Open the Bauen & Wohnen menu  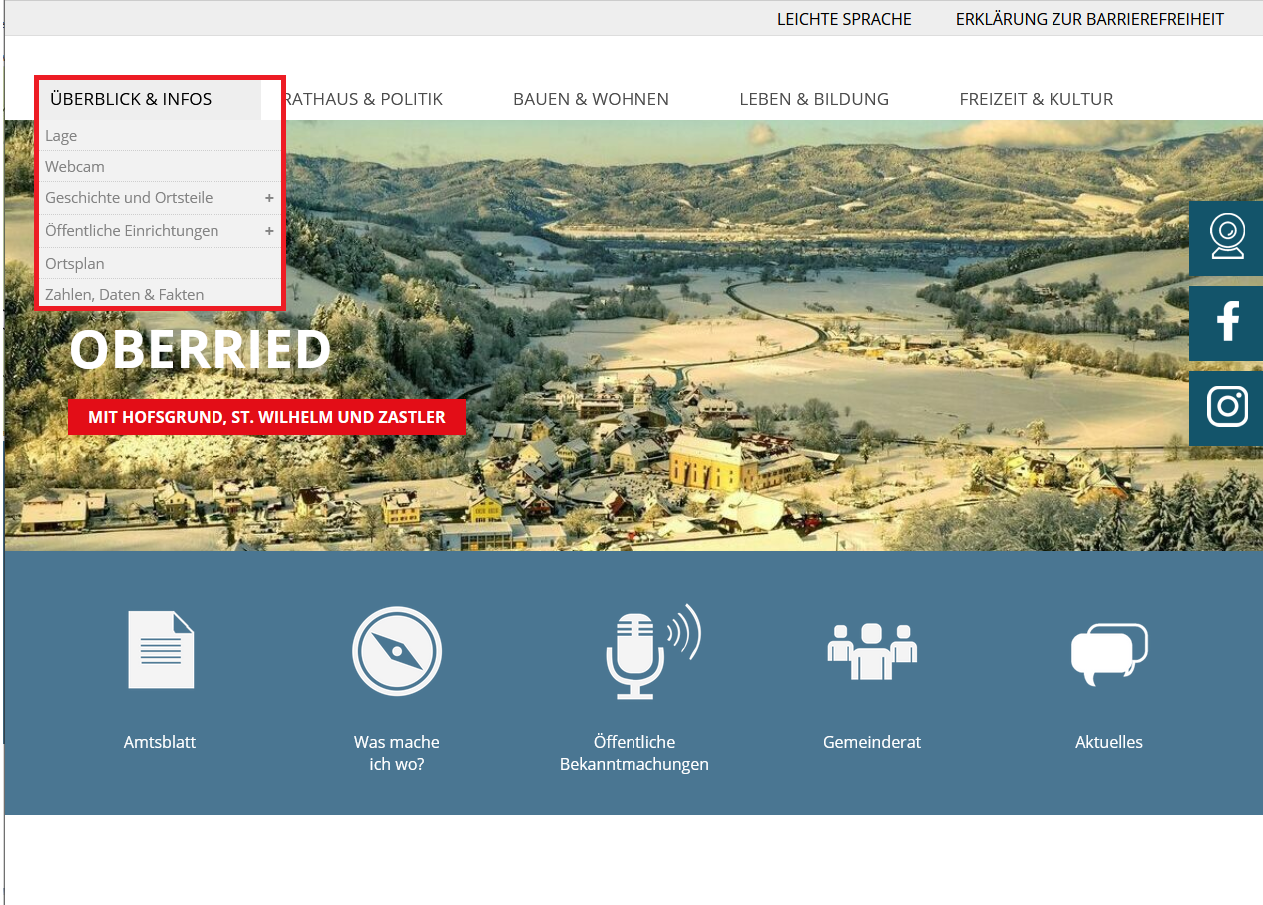tap(590, 99)
